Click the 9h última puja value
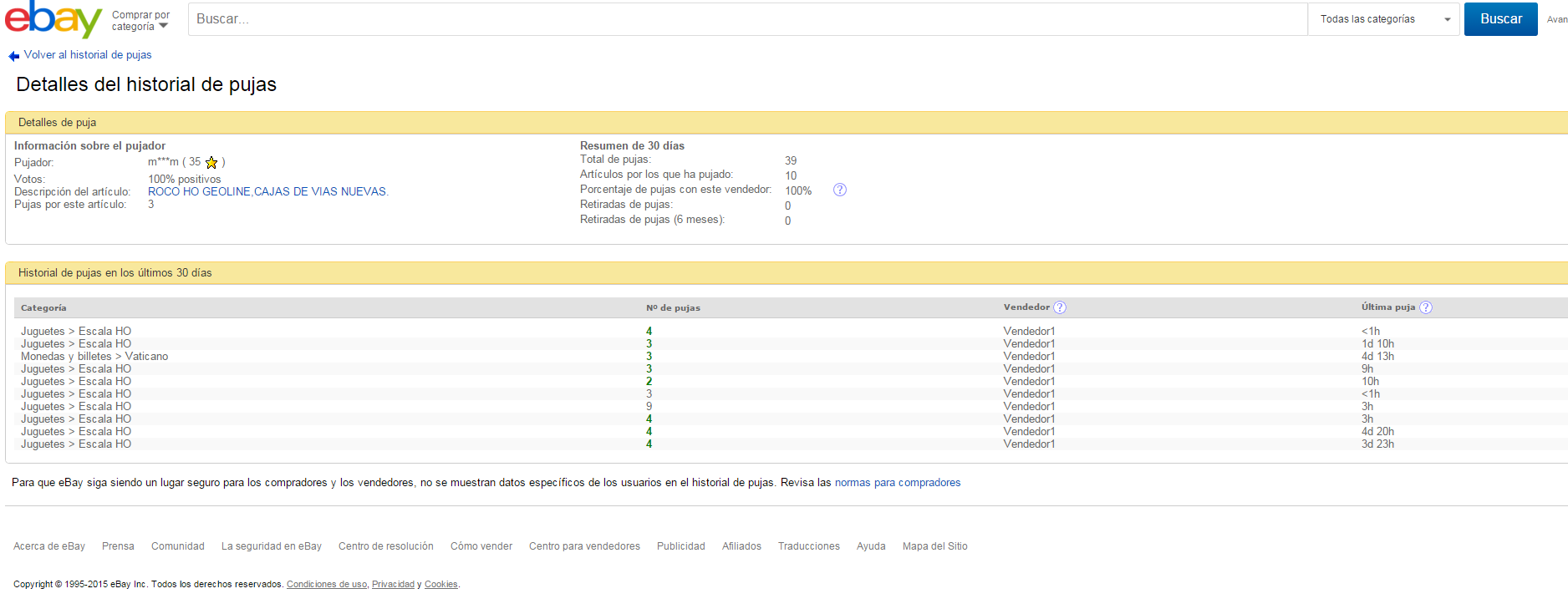The height and width of the screenshot is (614, 1568). [1367, 369]
